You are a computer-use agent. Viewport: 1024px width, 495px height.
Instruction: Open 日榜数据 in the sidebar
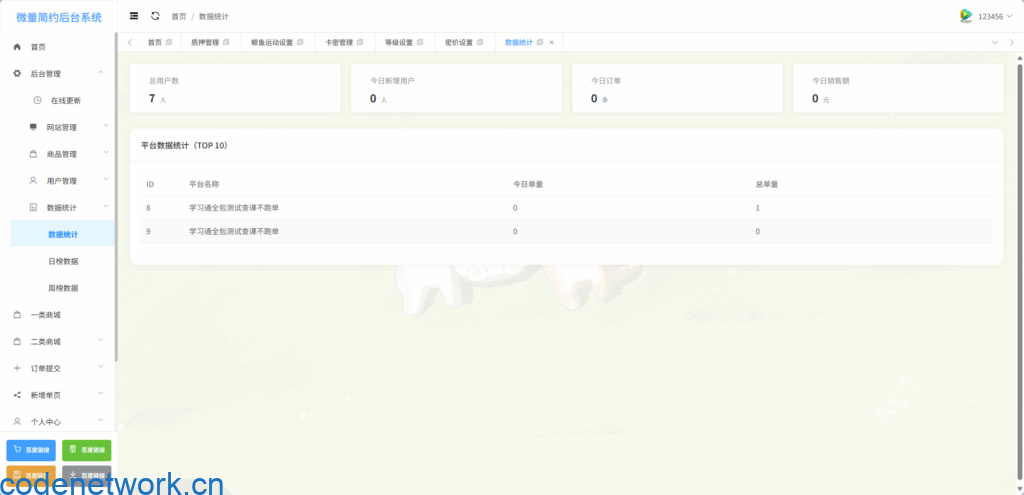click(63, 261)
